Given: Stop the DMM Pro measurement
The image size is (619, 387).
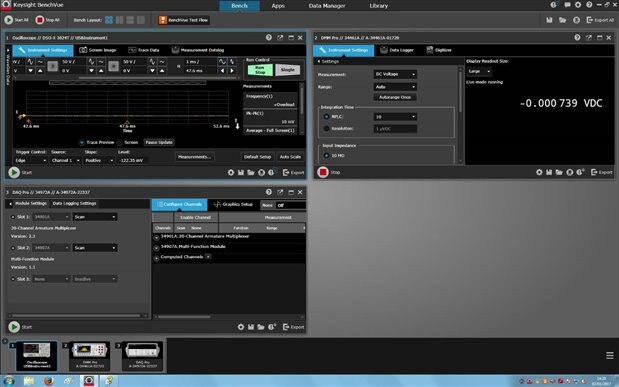Looking at the screenshot, I should (x=323, y=172).
